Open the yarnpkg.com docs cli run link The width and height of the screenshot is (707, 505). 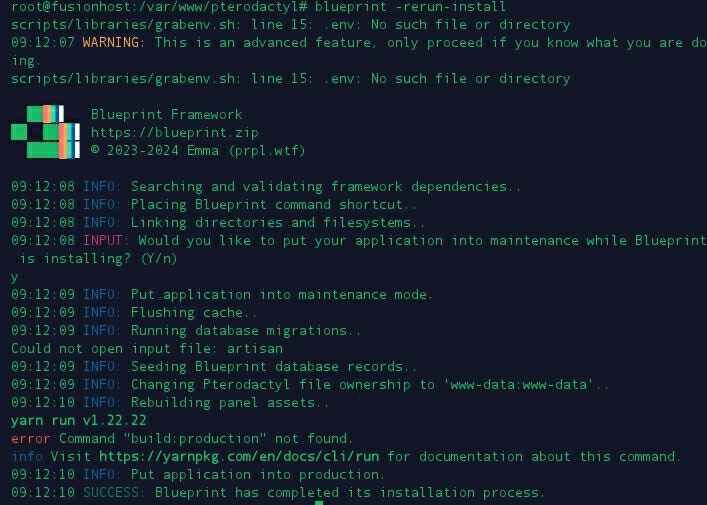click(239, 457)
